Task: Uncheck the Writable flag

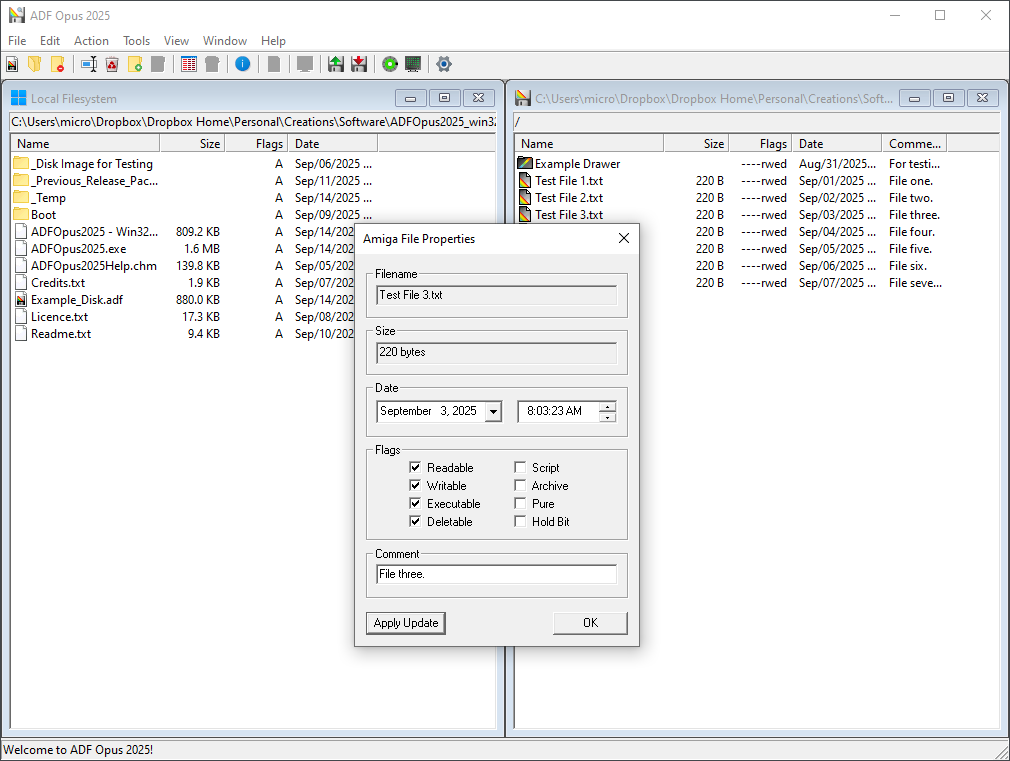Action: click(x=415, y=485)
